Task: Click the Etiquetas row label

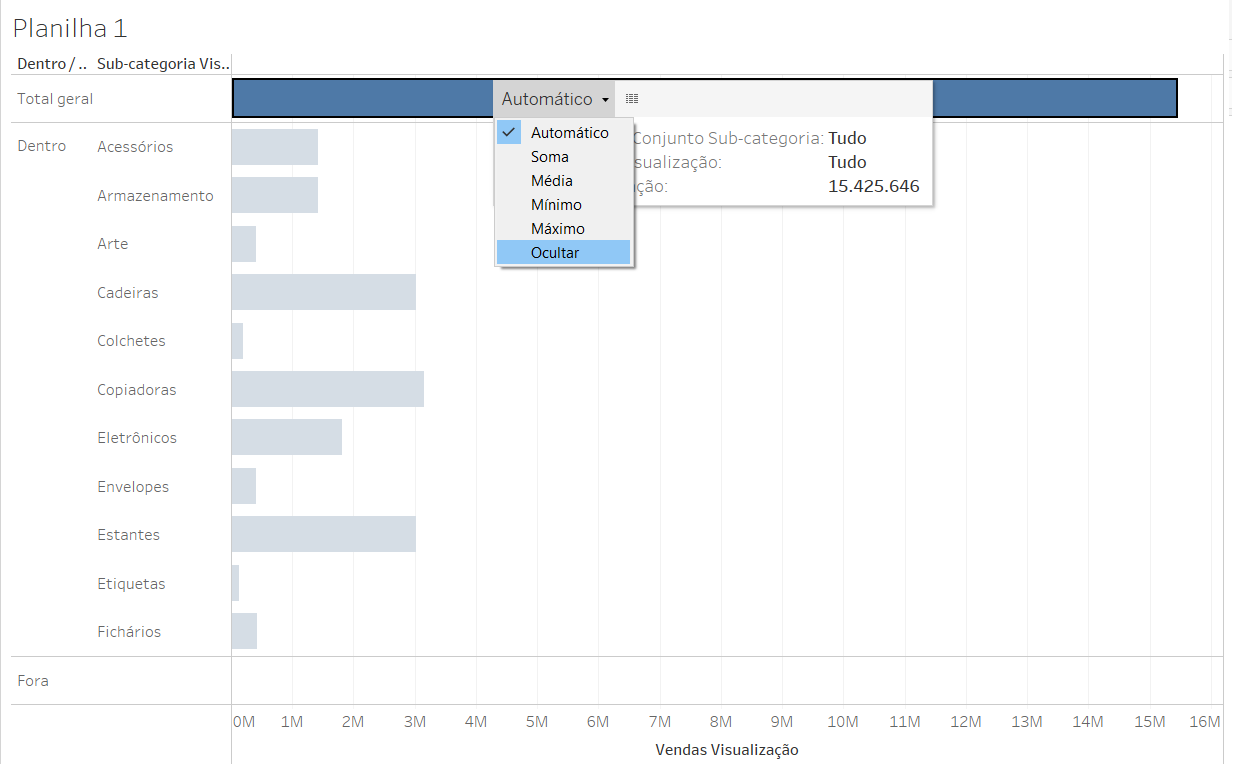Action: pos(131,584)
